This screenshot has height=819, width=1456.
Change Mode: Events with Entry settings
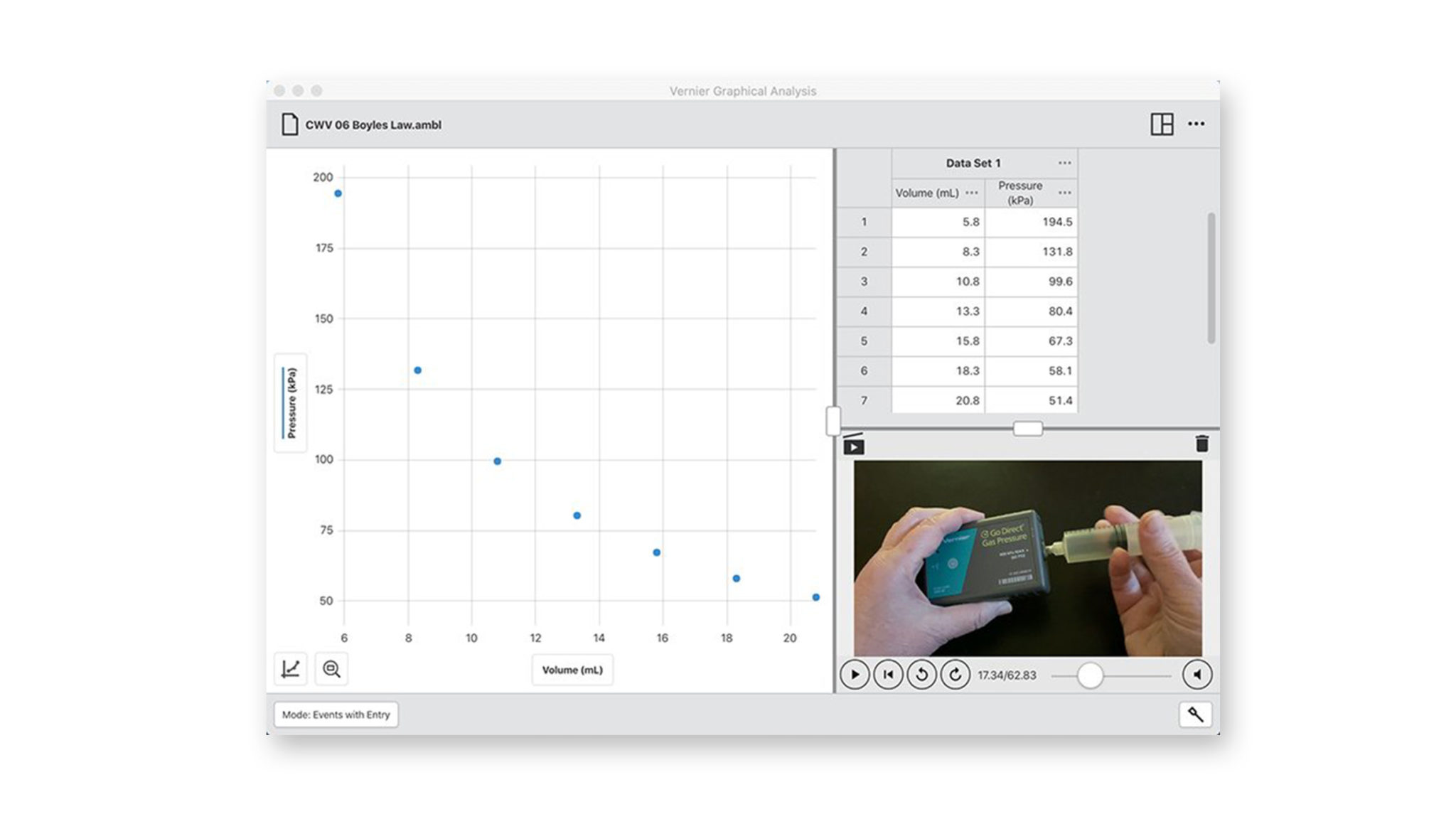coord(336,714)
